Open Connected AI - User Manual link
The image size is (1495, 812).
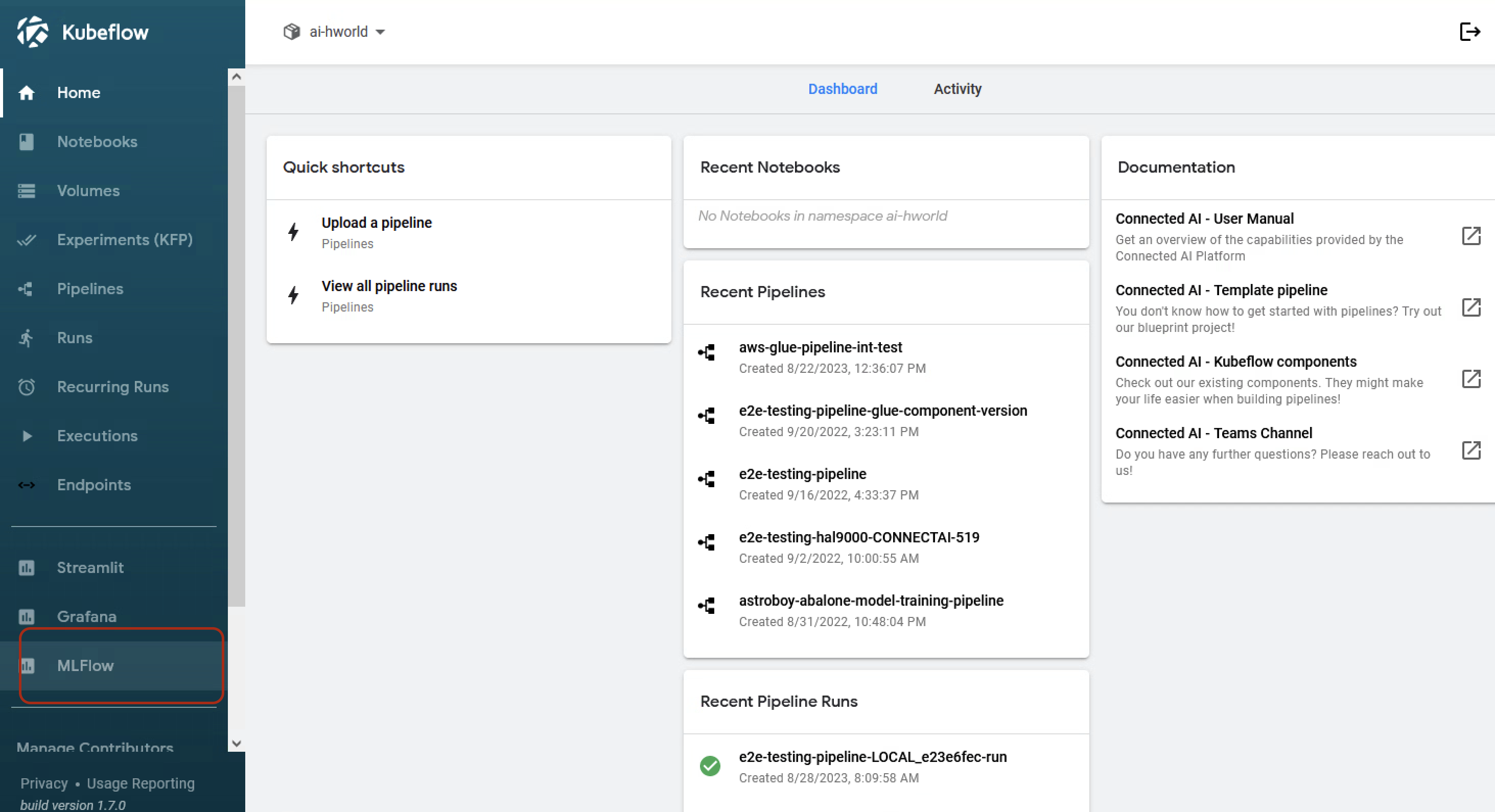tap(1298, 236)
